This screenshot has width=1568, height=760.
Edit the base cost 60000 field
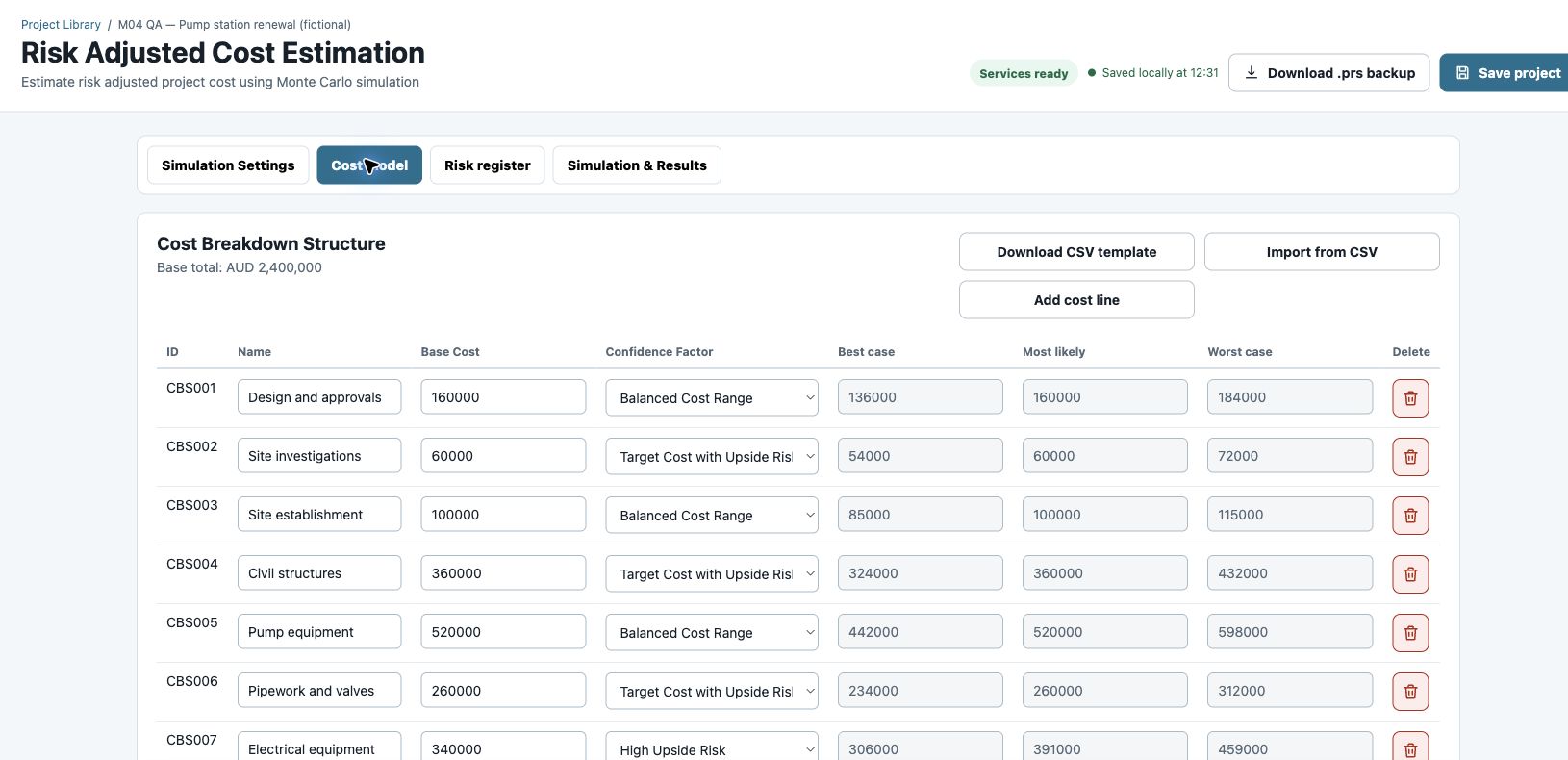pos(503,456)
